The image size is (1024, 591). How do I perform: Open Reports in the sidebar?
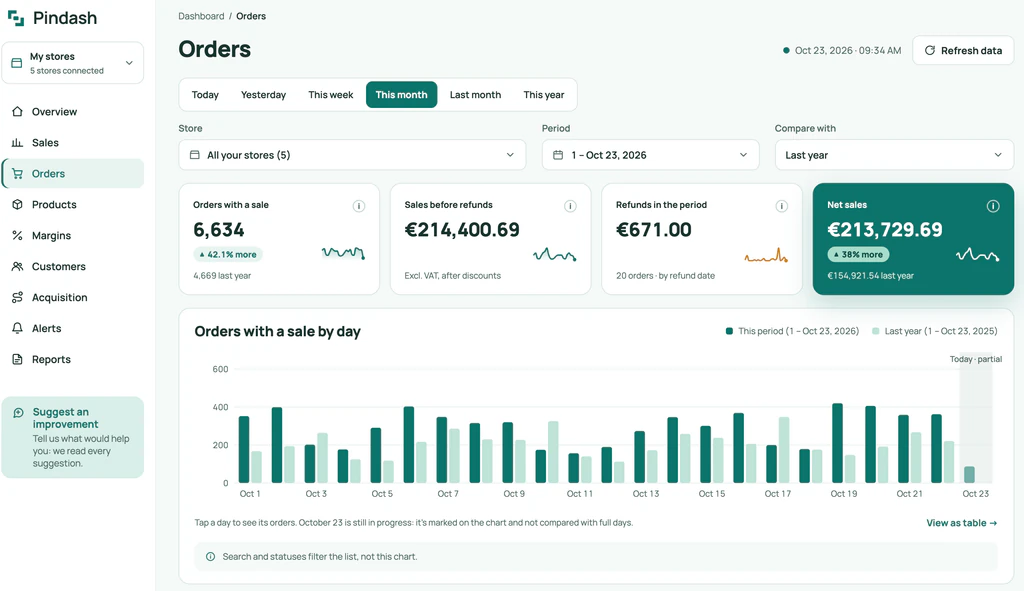[x=73, y=359]
